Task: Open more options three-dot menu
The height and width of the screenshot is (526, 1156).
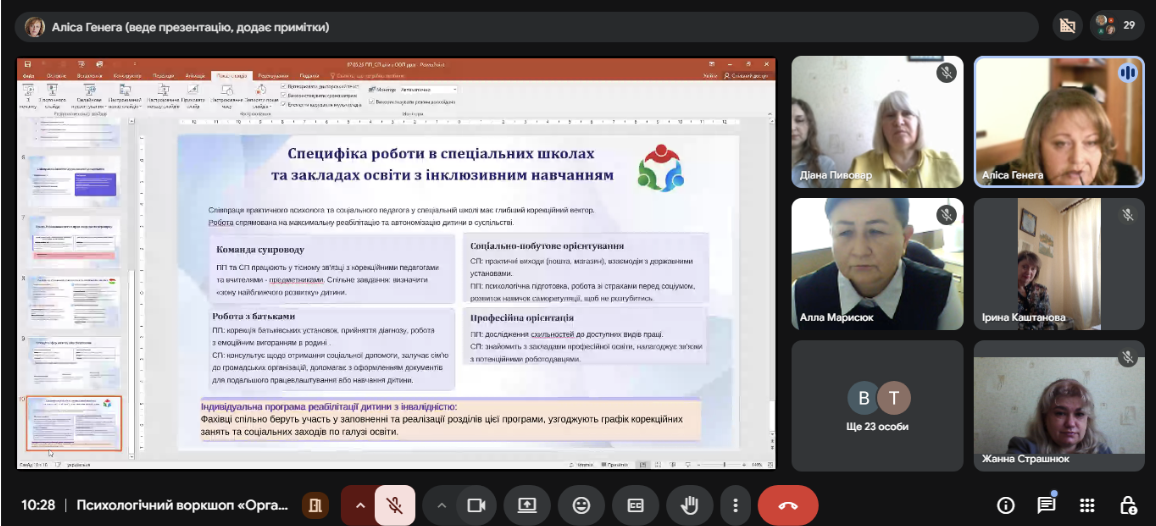Action: [735, 505]
